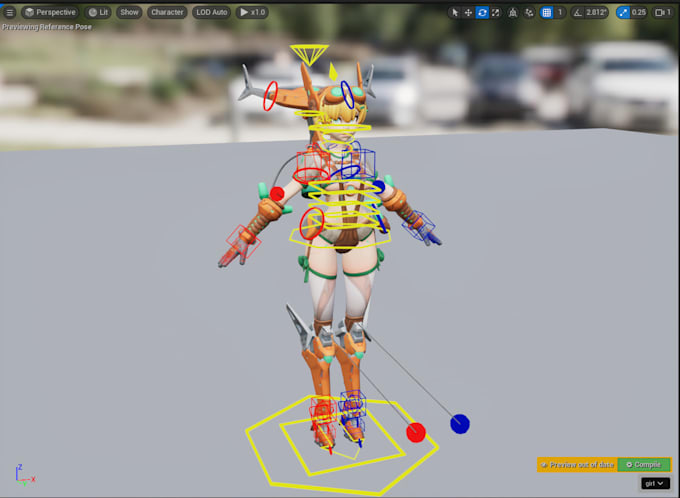Viewport: 680px width, 498px height.
Task: Switch to the translate move tool
Action: tap(468, 13)
